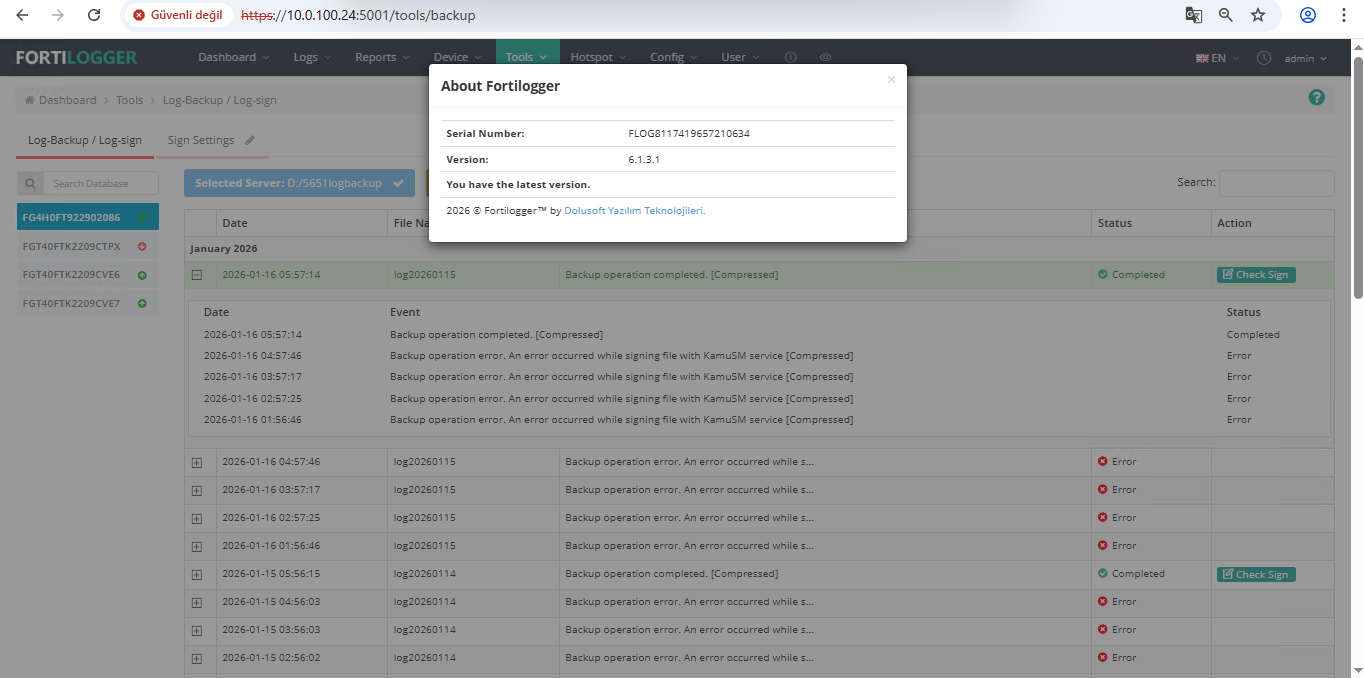1364x678 pixels.
Task: Click green status icon on FGT40FTK2209CVE7
Action: pos(142,303)
